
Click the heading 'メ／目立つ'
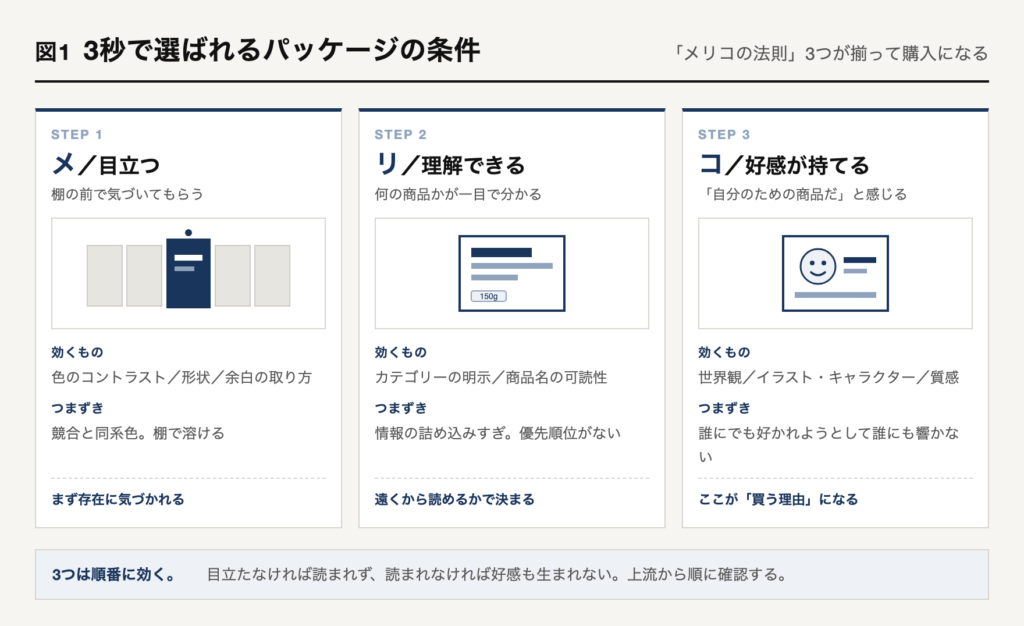click(106, 164)
